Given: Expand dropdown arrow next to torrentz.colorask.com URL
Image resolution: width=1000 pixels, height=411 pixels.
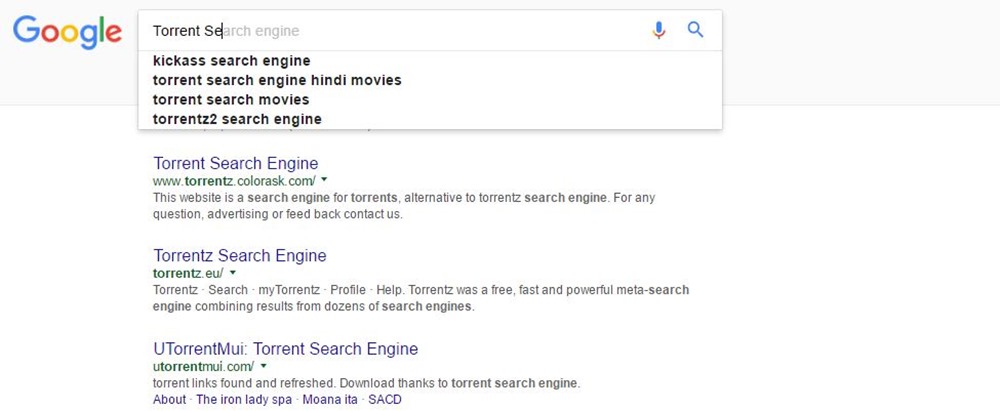Looking at the screenshot, I should (x=324, y=180).
